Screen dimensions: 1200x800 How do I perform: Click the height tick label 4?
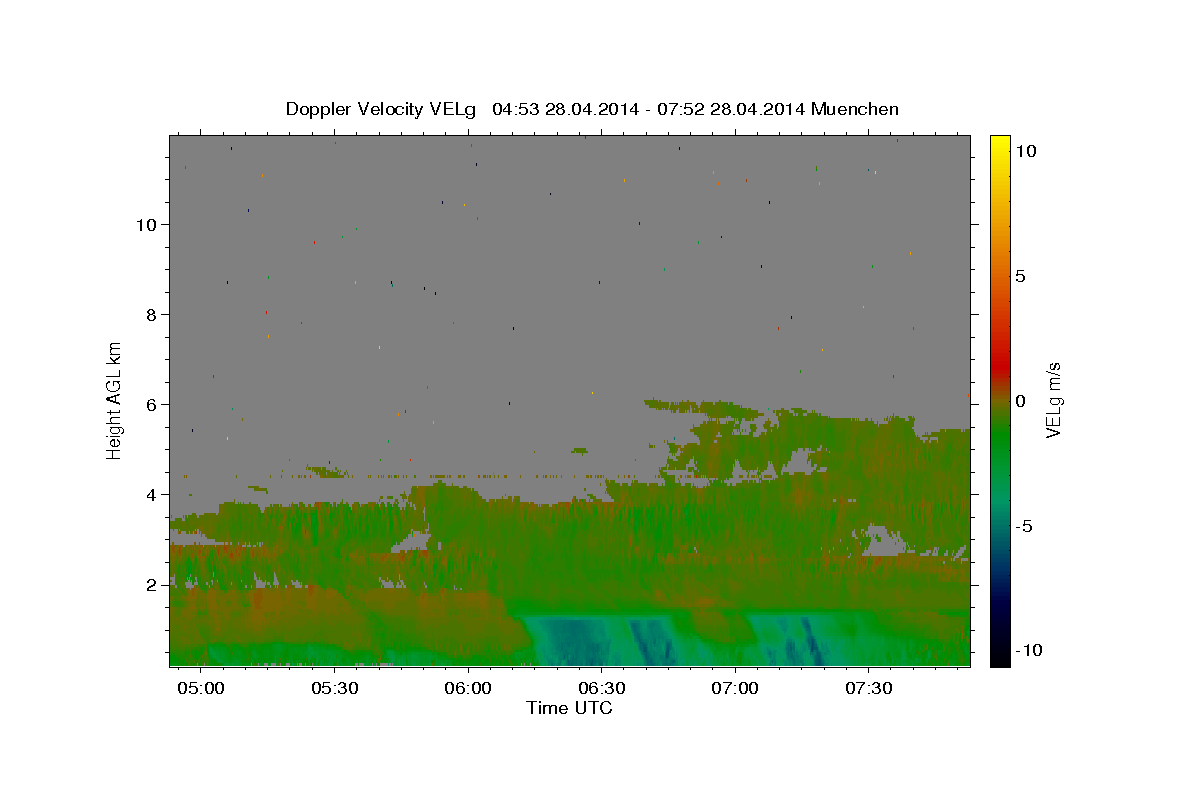[x=153, y=495]
